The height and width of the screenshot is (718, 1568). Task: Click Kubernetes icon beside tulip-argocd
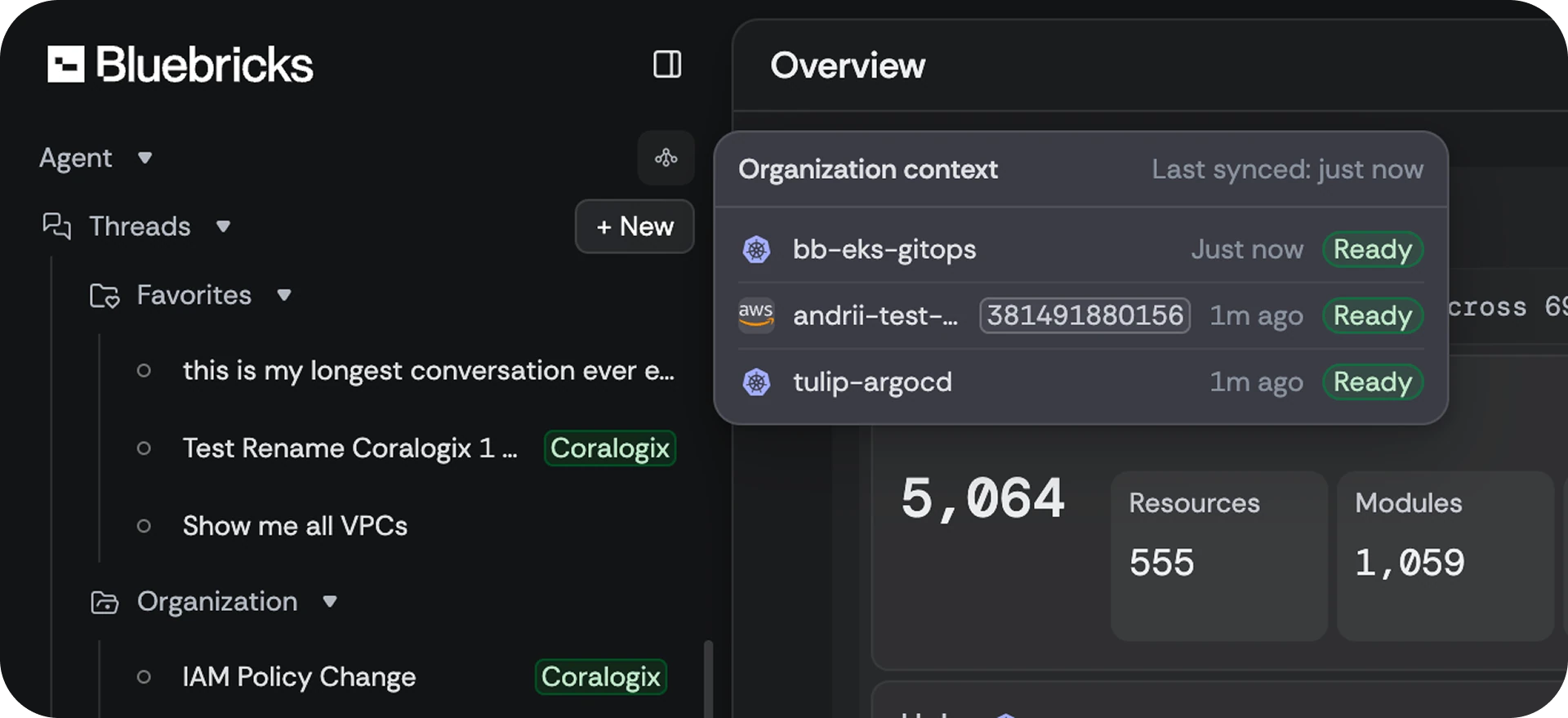tap(756, 381)
